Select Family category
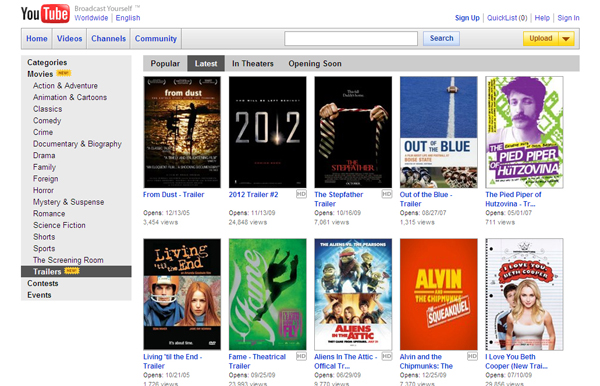Image resolution: width=600 pixels, height=386 pixels. click(44, 167)
